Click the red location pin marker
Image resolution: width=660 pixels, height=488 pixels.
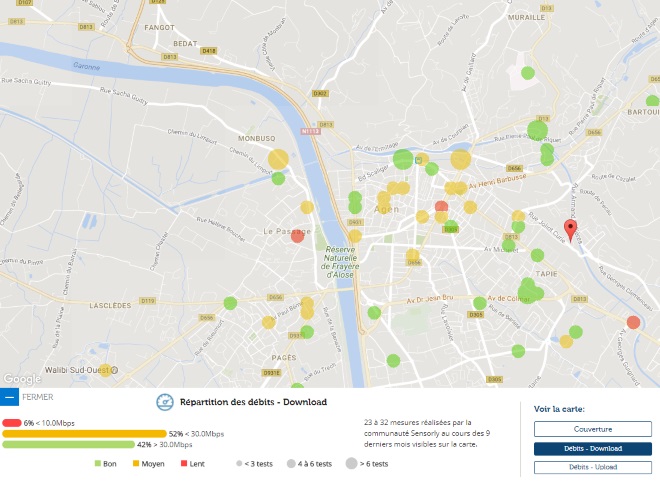pyautogui.click(x=570, y=230)
